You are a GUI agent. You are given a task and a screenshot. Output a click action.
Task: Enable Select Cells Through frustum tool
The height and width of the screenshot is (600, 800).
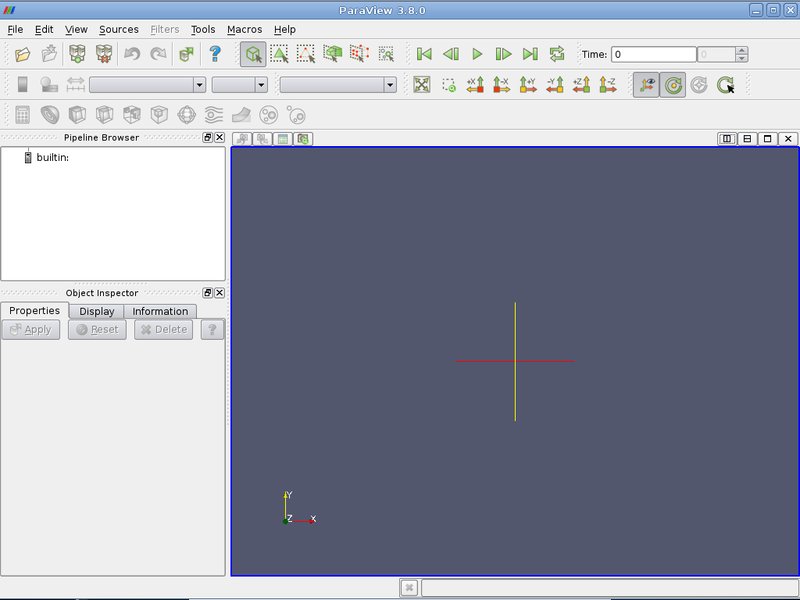click(x=333, y=54)
